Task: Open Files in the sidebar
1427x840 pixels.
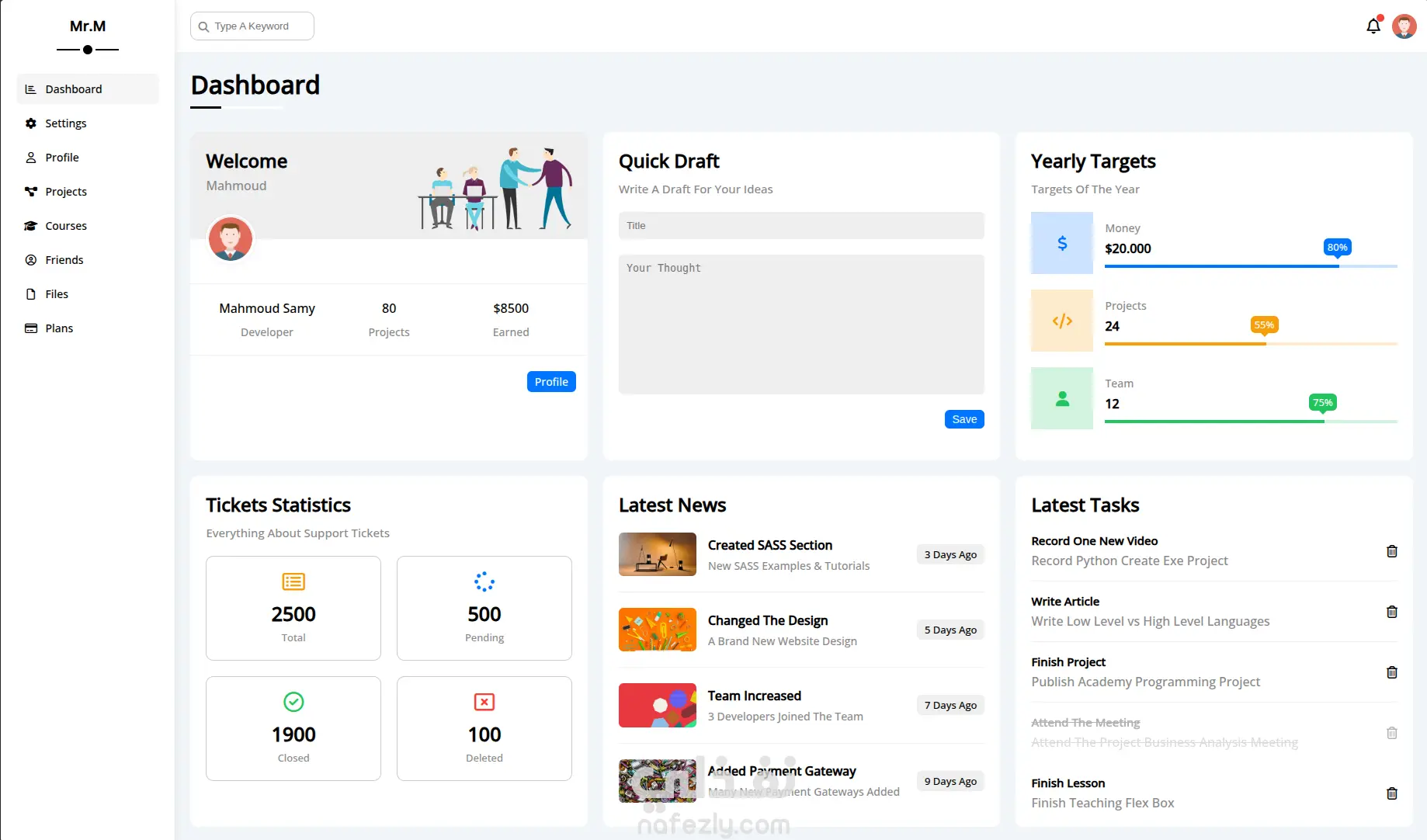Action: (88, 294)
